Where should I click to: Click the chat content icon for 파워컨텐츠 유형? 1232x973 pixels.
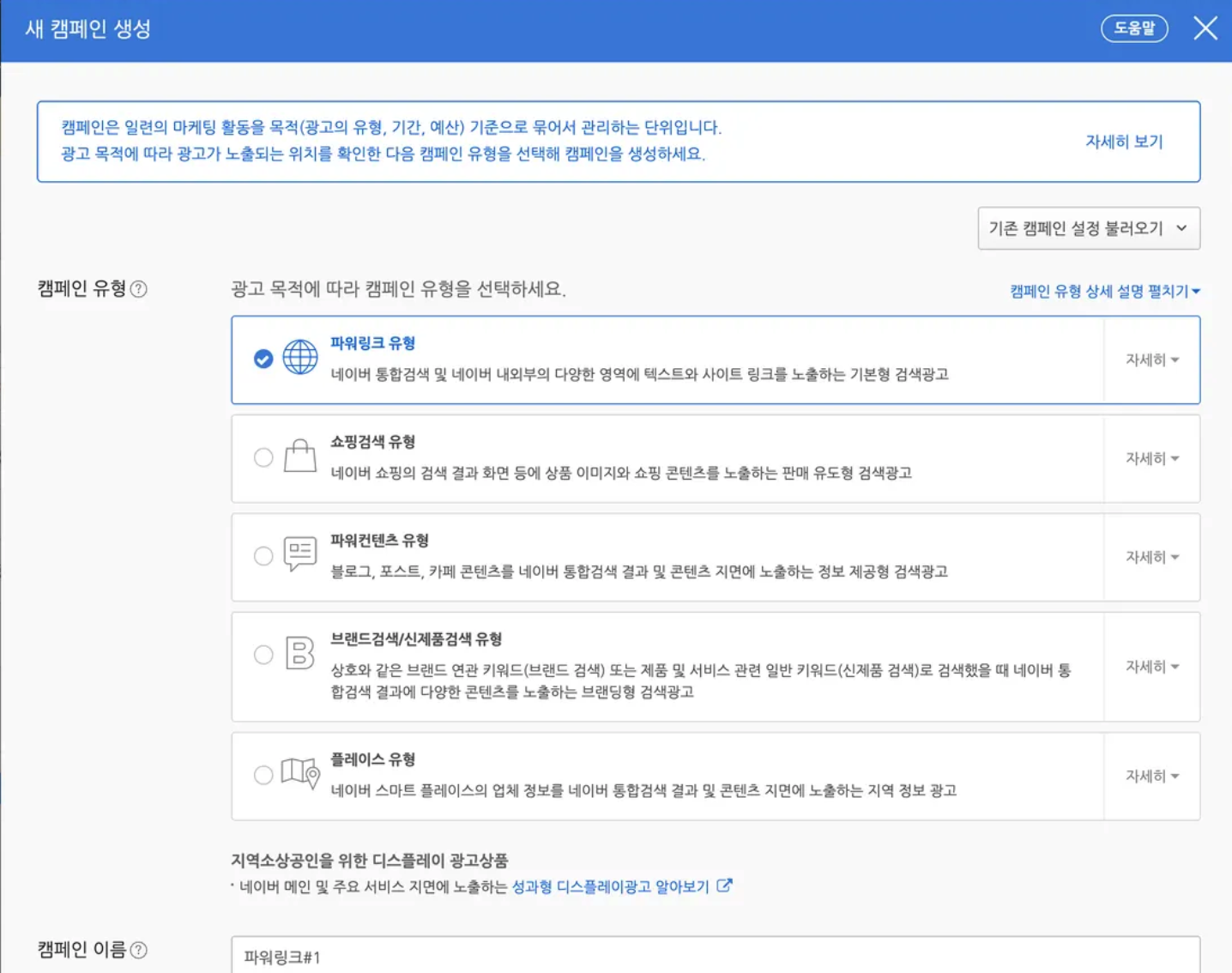pos(300,554)
